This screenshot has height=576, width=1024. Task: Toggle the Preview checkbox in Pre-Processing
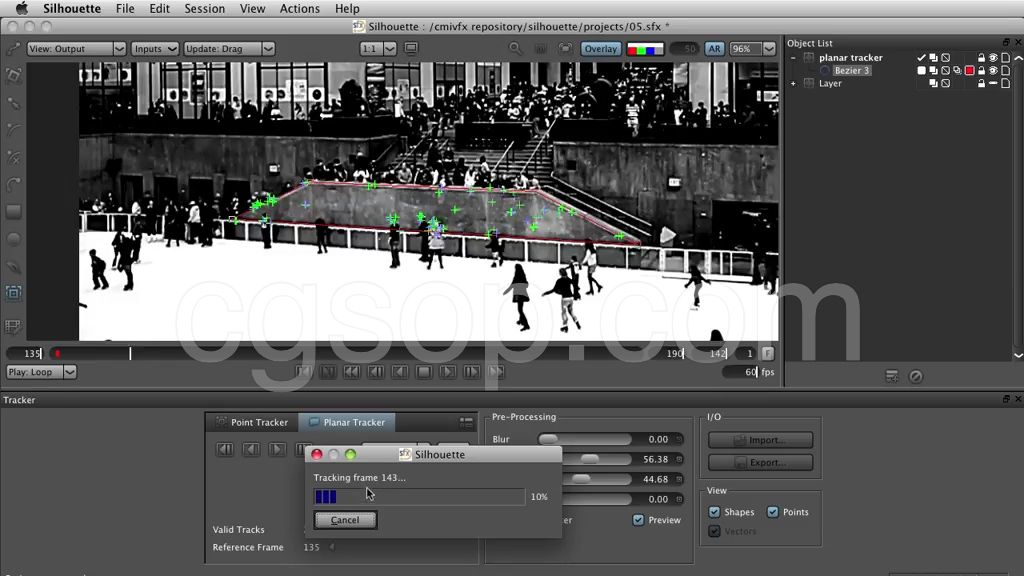click(x=638, y=520)
